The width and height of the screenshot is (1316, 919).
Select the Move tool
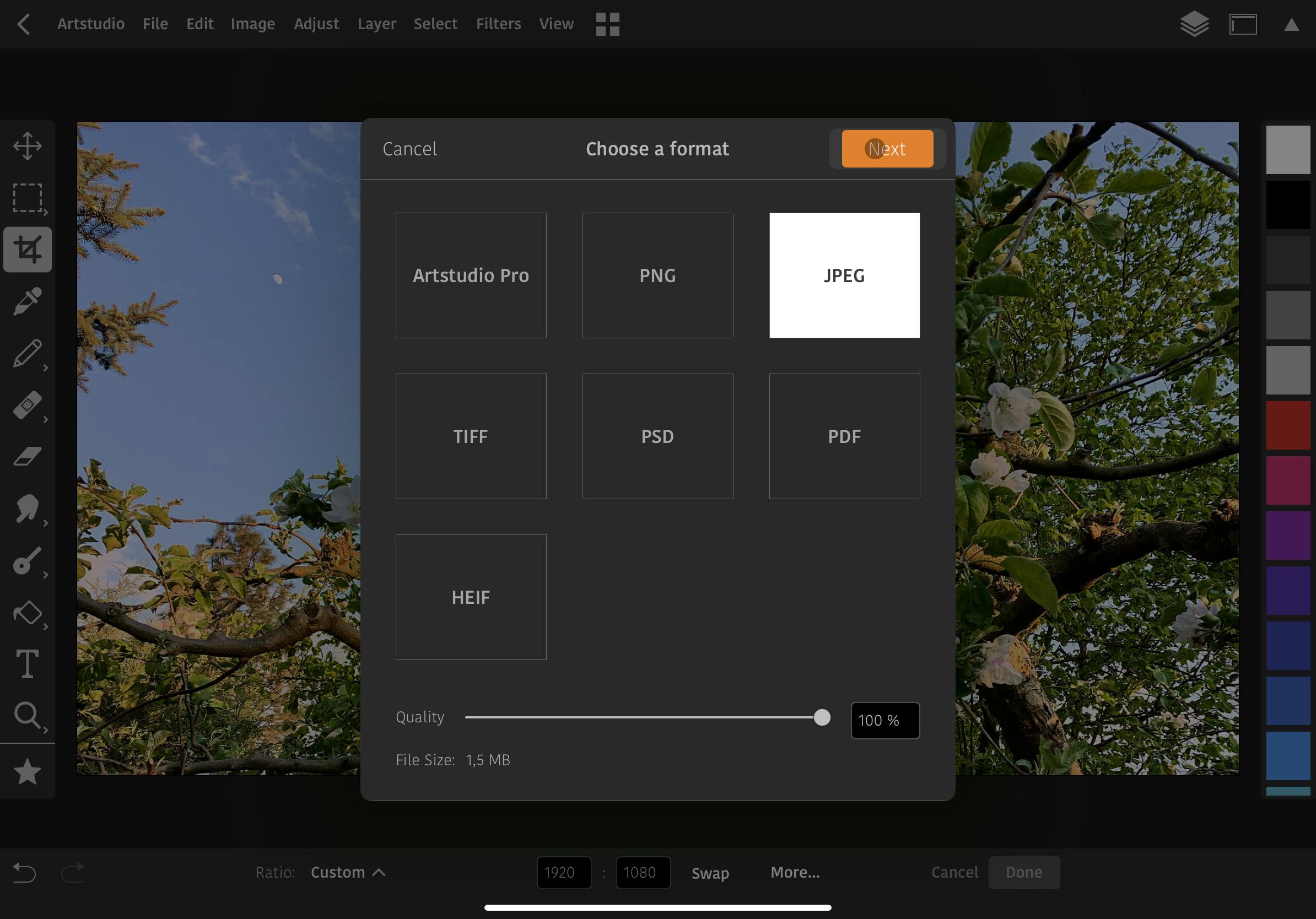[x=28, y=145]
